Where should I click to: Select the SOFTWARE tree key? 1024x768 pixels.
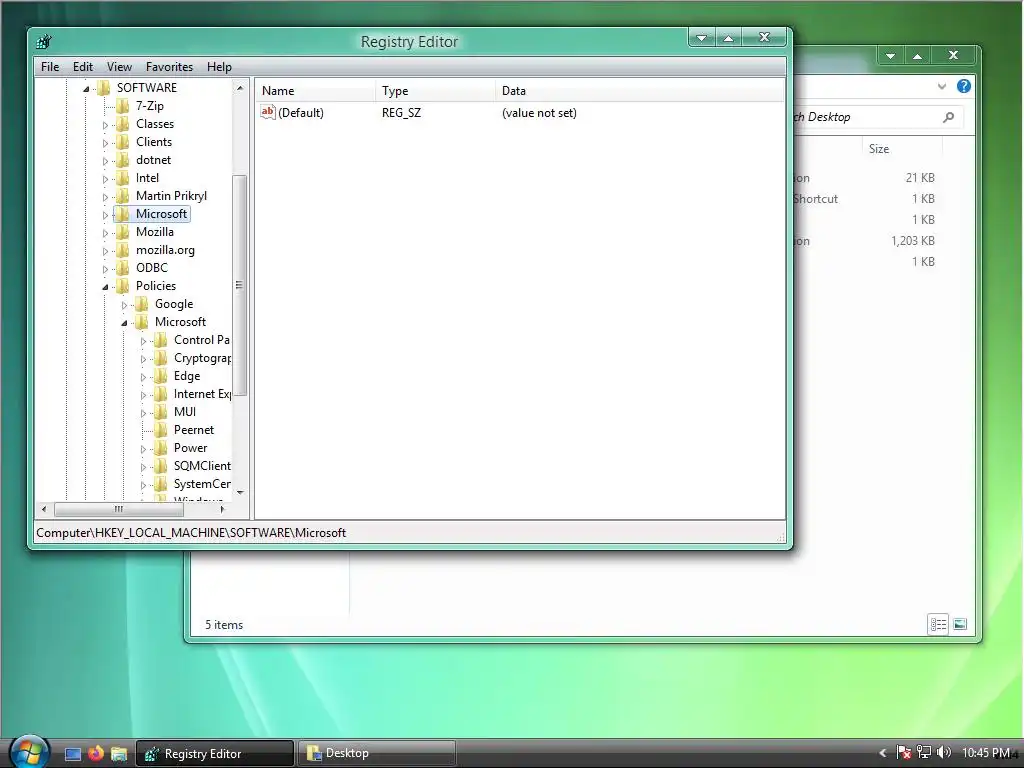[x=146, y=88]
